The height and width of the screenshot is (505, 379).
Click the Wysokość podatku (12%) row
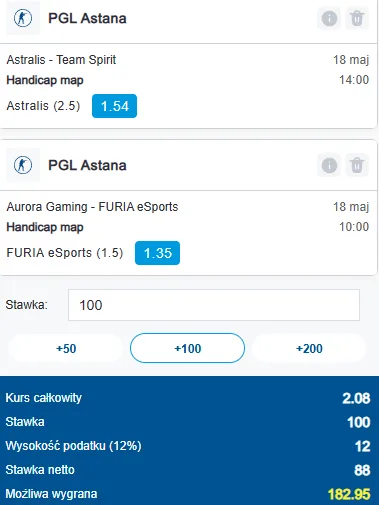[x=188, y=446]
